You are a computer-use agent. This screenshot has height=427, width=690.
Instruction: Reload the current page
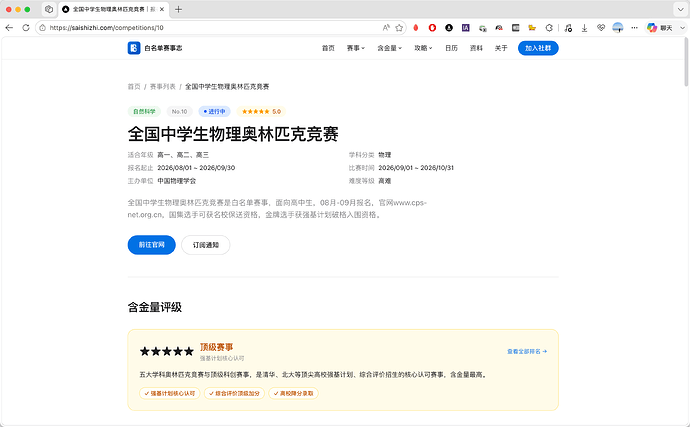[26, 28]
